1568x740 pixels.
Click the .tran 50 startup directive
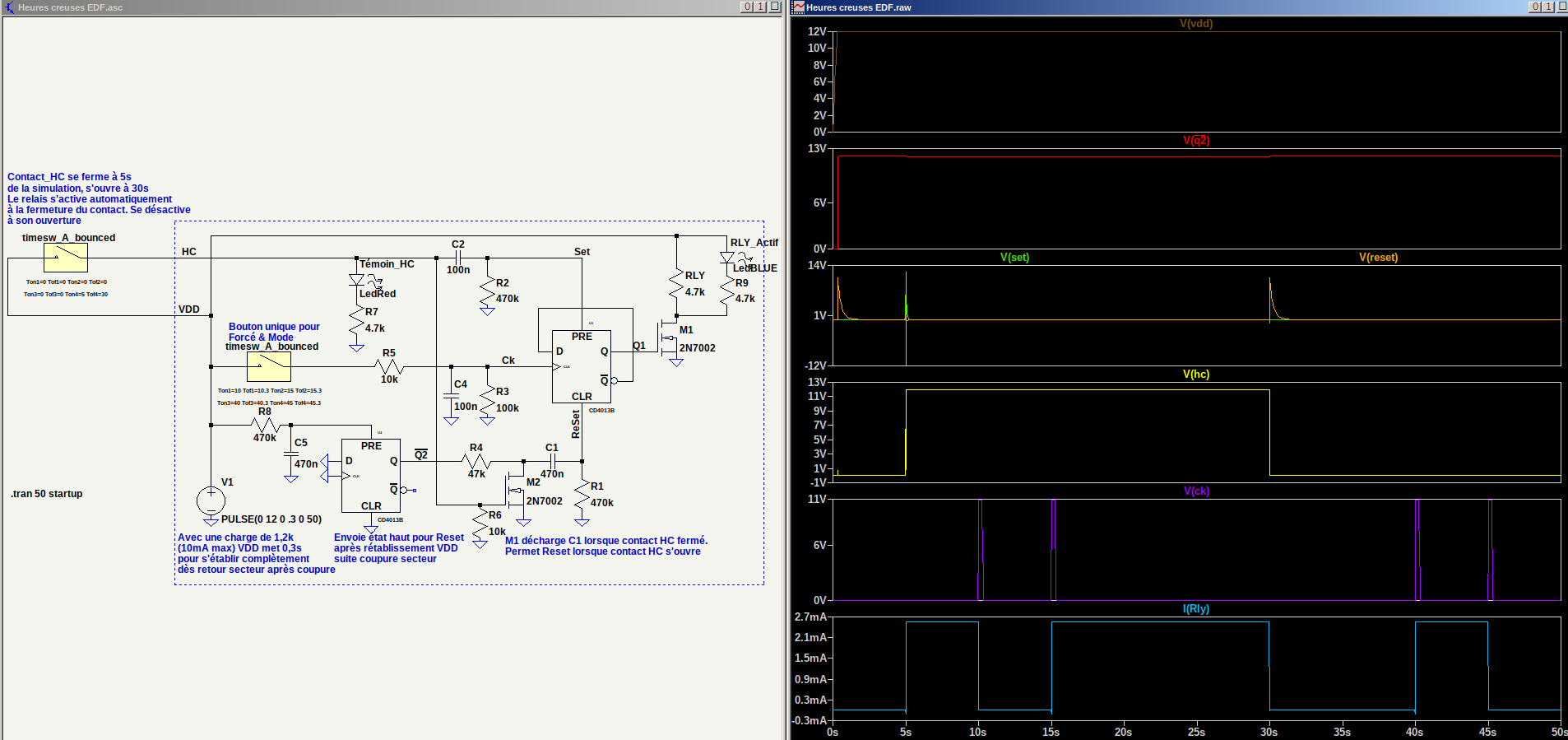click(47, 494)
